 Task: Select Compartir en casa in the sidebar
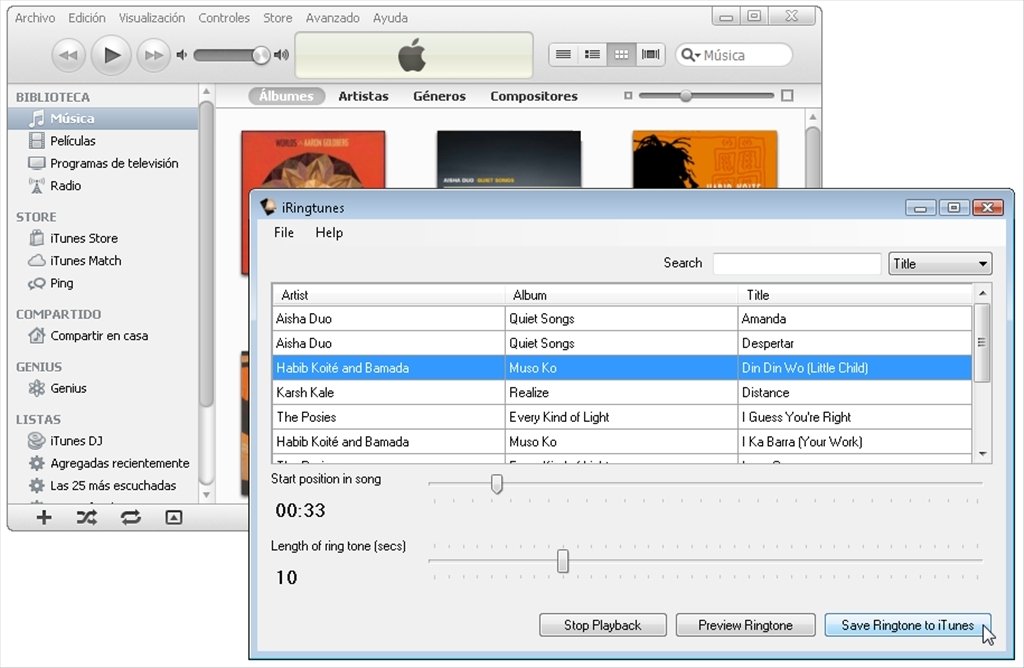[x=103, y=336]
